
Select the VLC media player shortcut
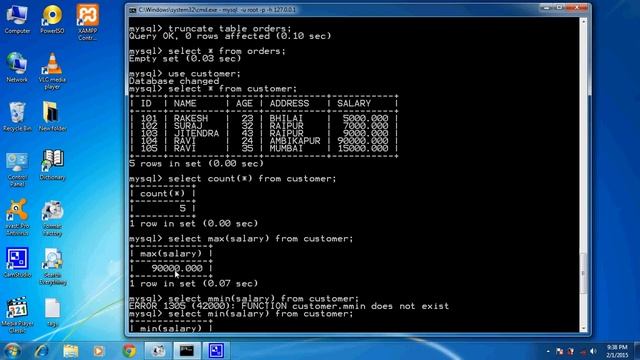pyautogui.click(x=52, y=71)
